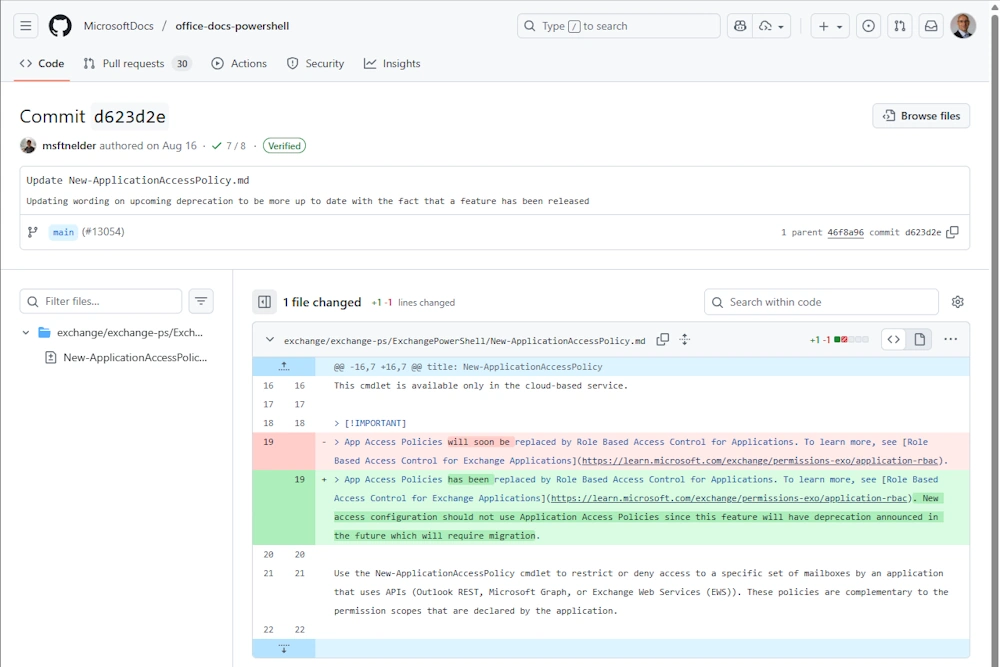Click the Browse files button
The width and height of the screenshot is (1000, 667).
click(x=921, y=116)
